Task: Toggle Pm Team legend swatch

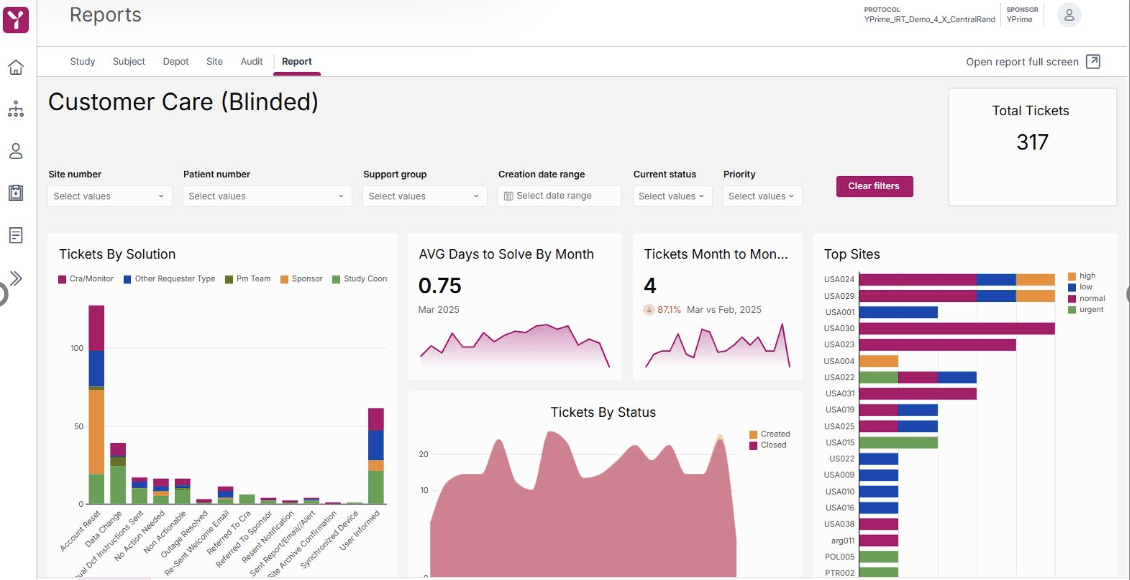Action: (229, 279)
